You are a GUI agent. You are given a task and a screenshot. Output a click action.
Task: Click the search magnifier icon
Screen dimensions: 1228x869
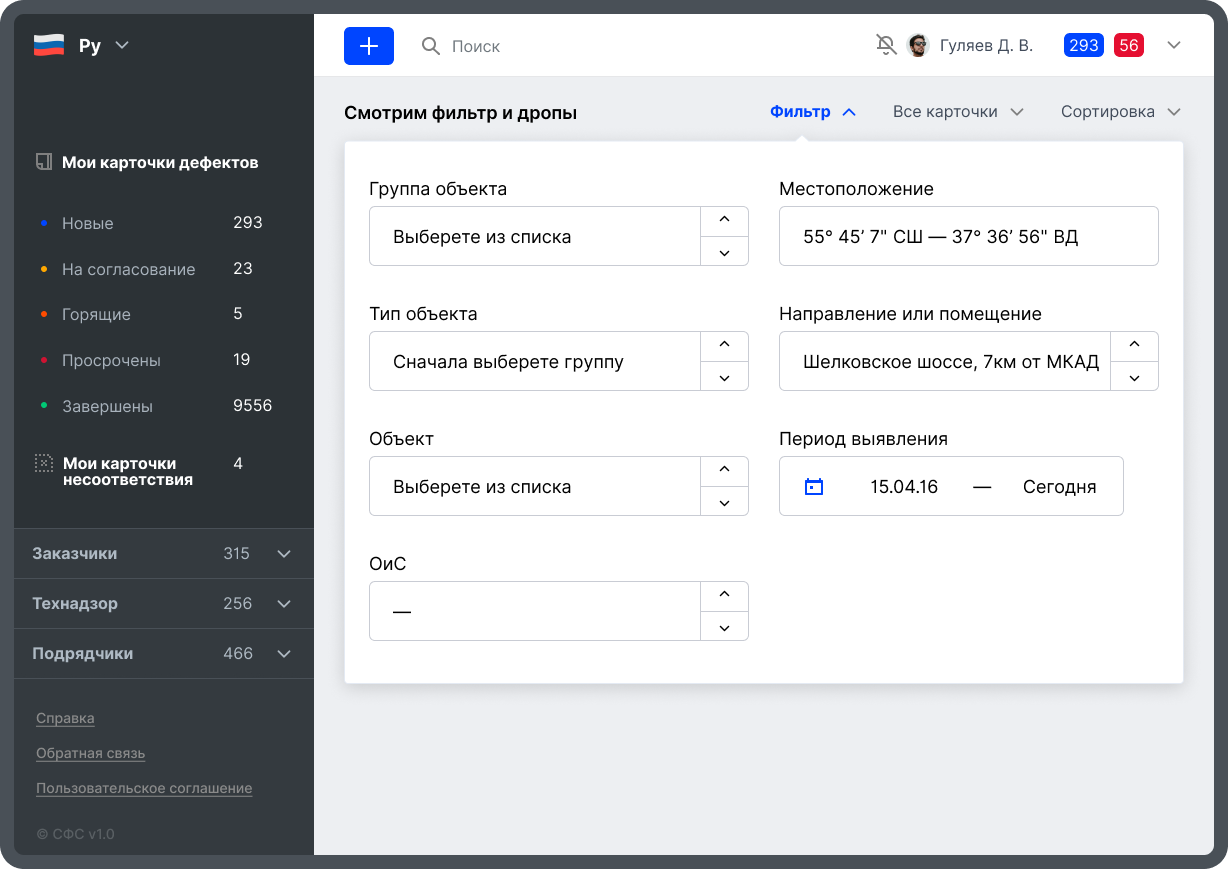tap(431, 46)
